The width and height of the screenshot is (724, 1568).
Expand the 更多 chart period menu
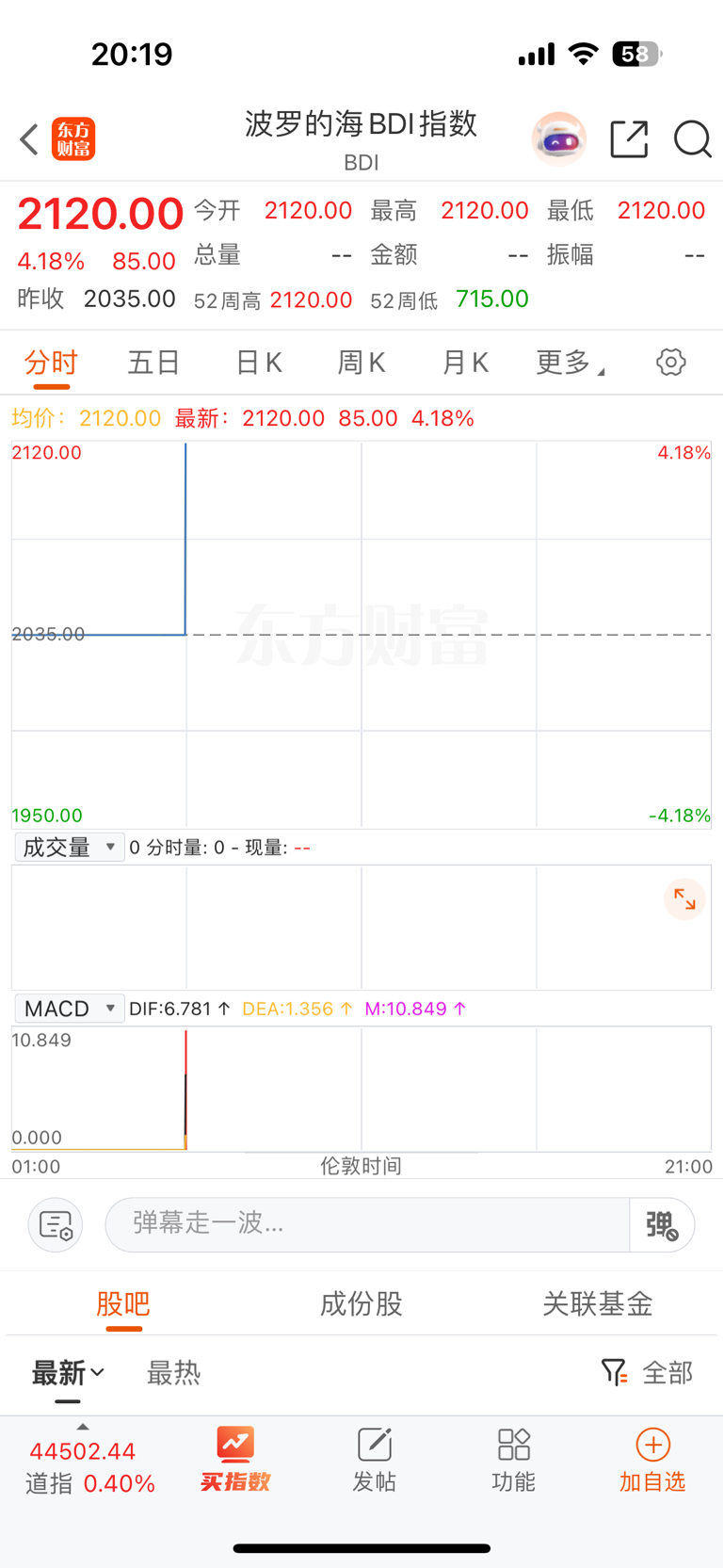(570, 362)
